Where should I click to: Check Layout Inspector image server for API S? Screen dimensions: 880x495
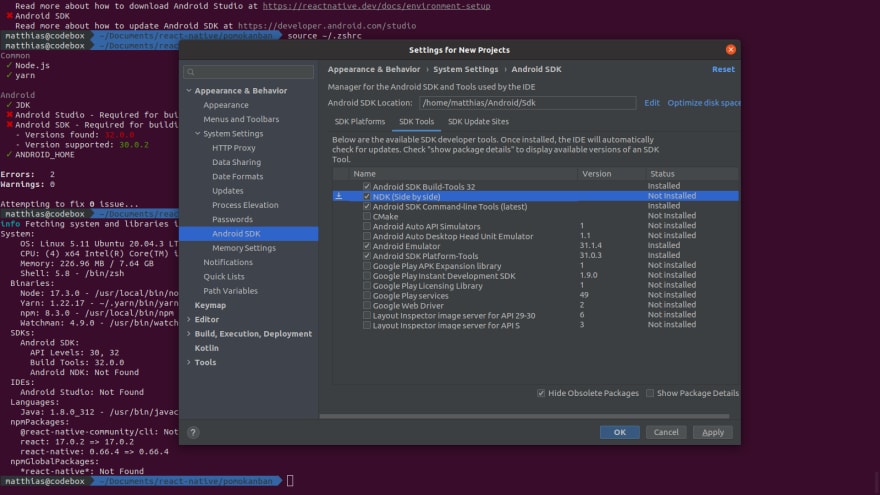(366, 326)
